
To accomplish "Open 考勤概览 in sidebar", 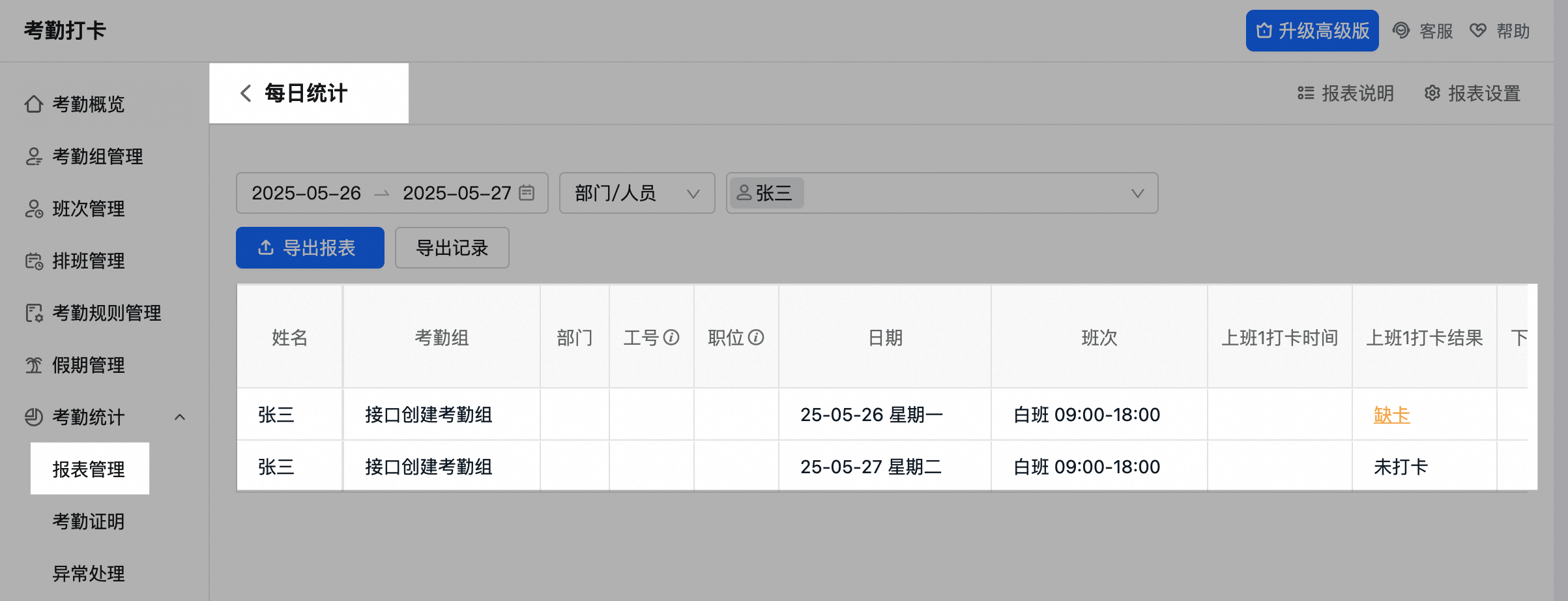I will point(88,104).
